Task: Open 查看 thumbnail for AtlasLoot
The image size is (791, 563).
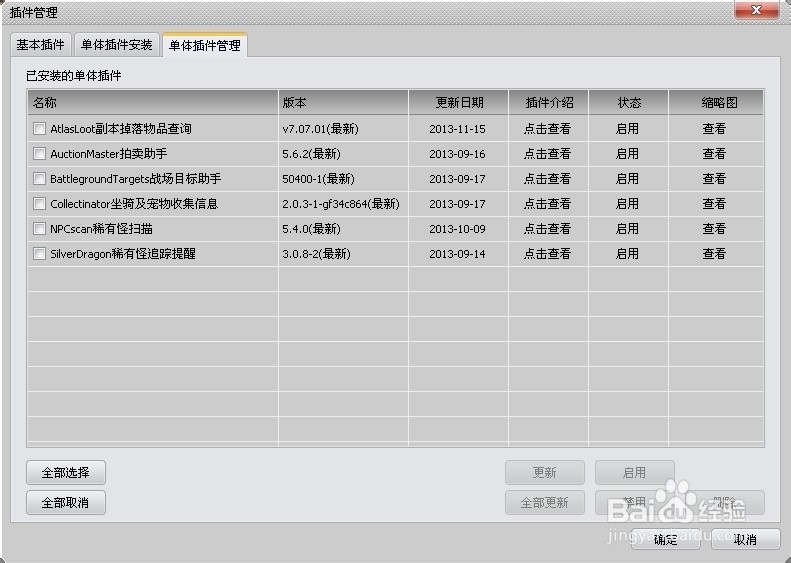Action: tap(714, 129)
